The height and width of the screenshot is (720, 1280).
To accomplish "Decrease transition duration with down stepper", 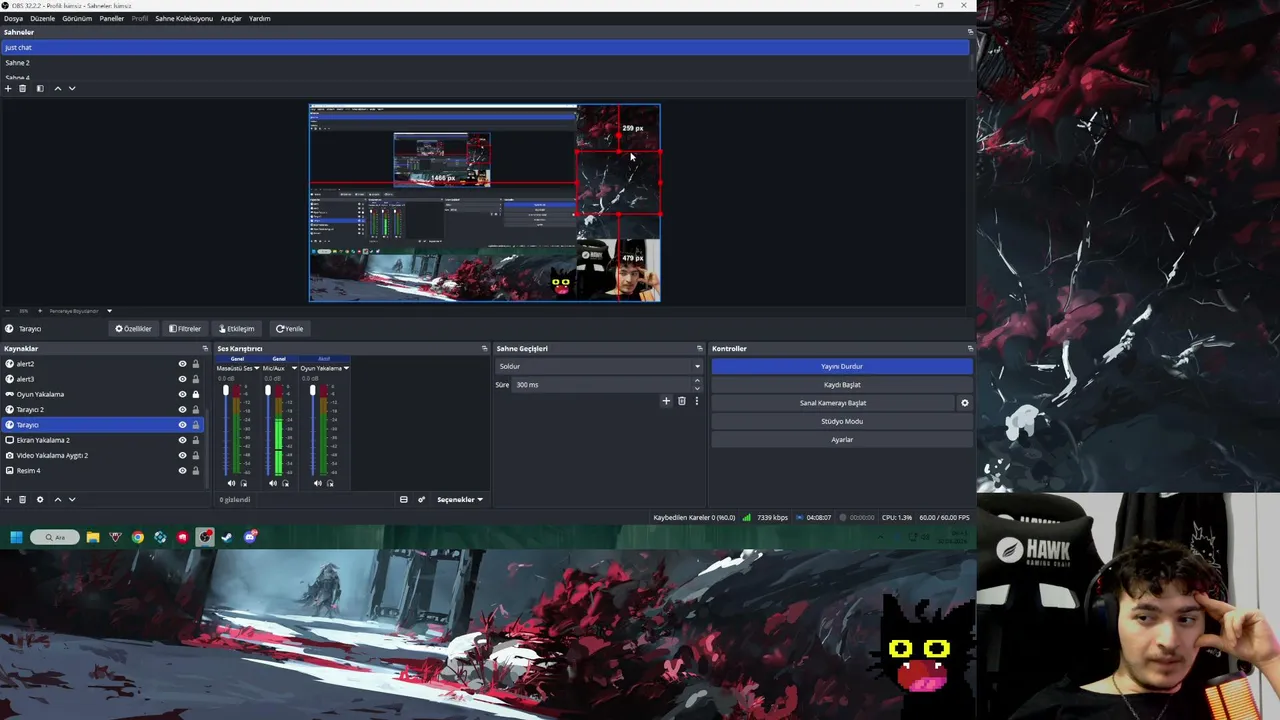I will pos(697,388).
